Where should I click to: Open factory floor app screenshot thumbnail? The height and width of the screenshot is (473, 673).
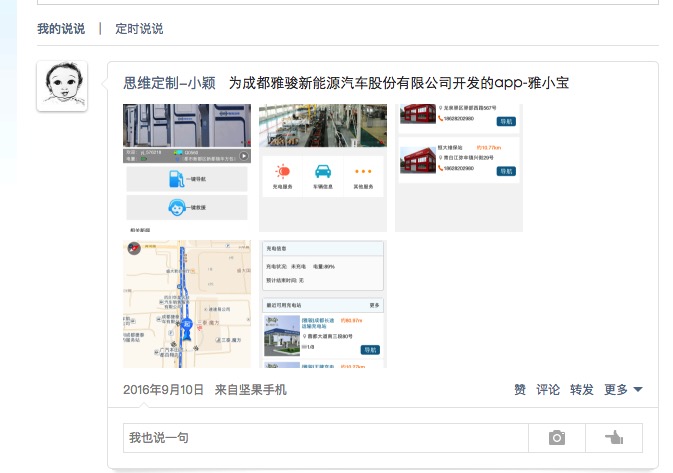(323, 168)
